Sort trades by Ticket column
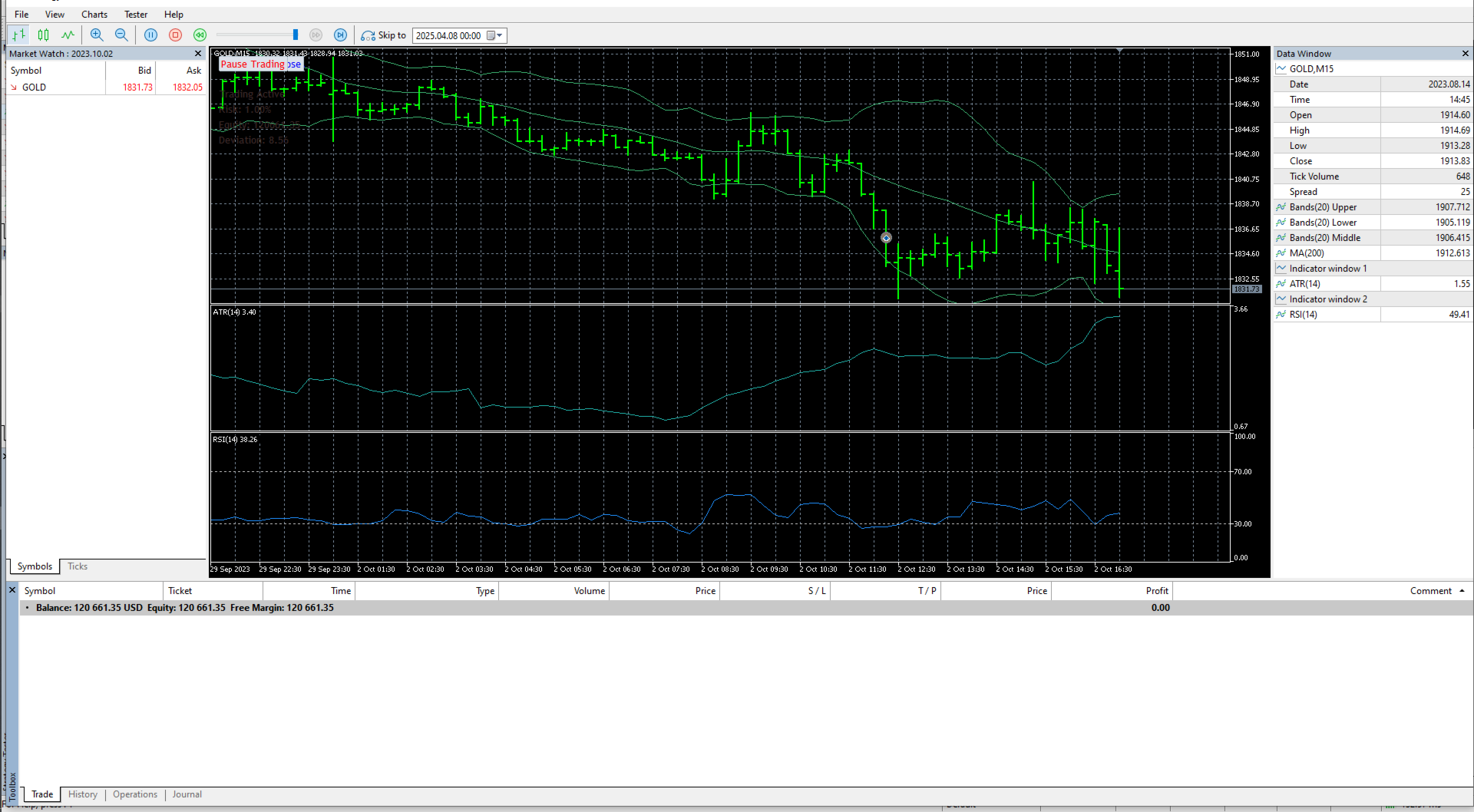 [213, 591]
